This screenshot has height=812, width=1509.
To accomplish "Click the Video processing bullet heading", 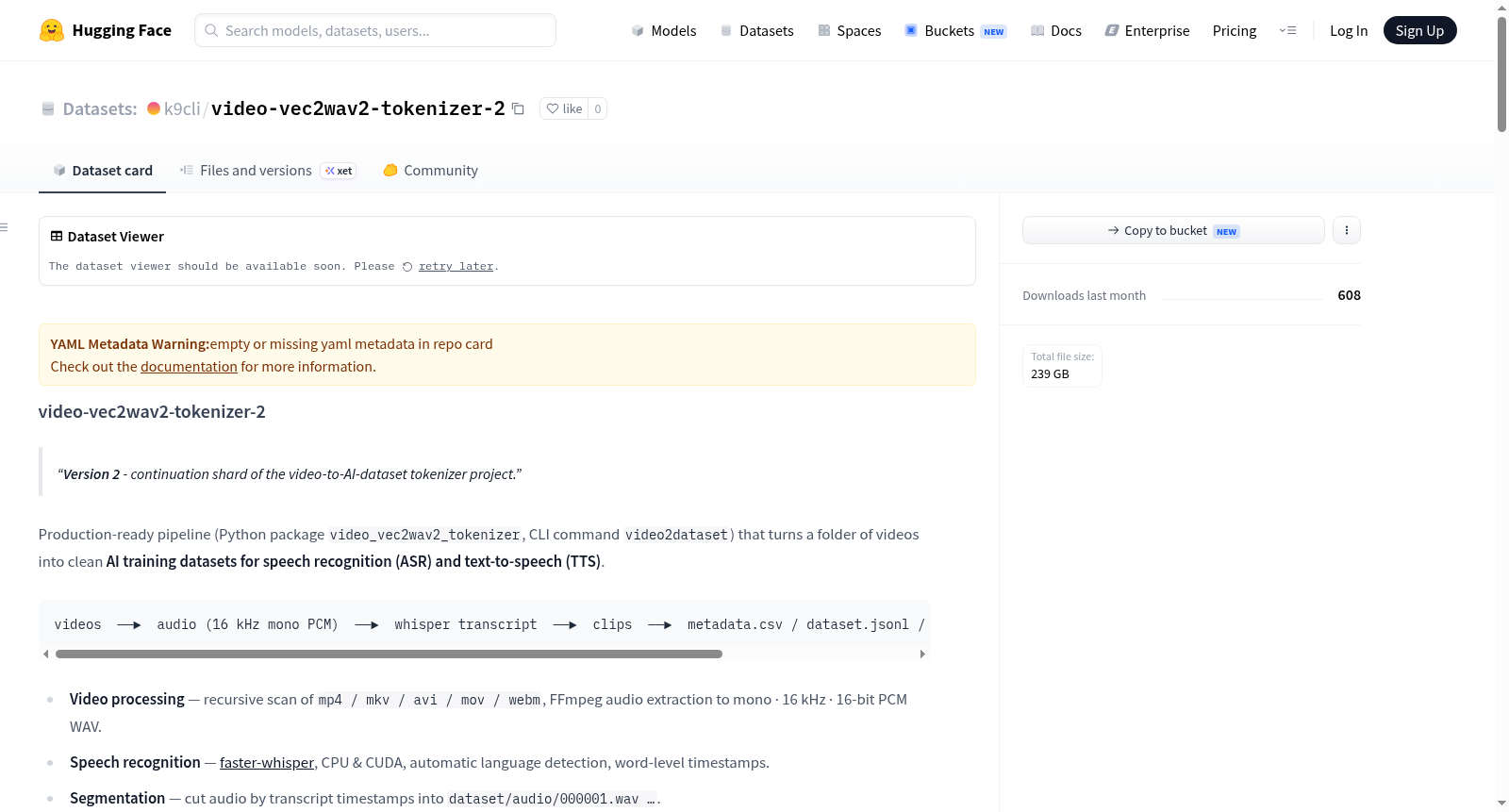I will coord(127,699).
